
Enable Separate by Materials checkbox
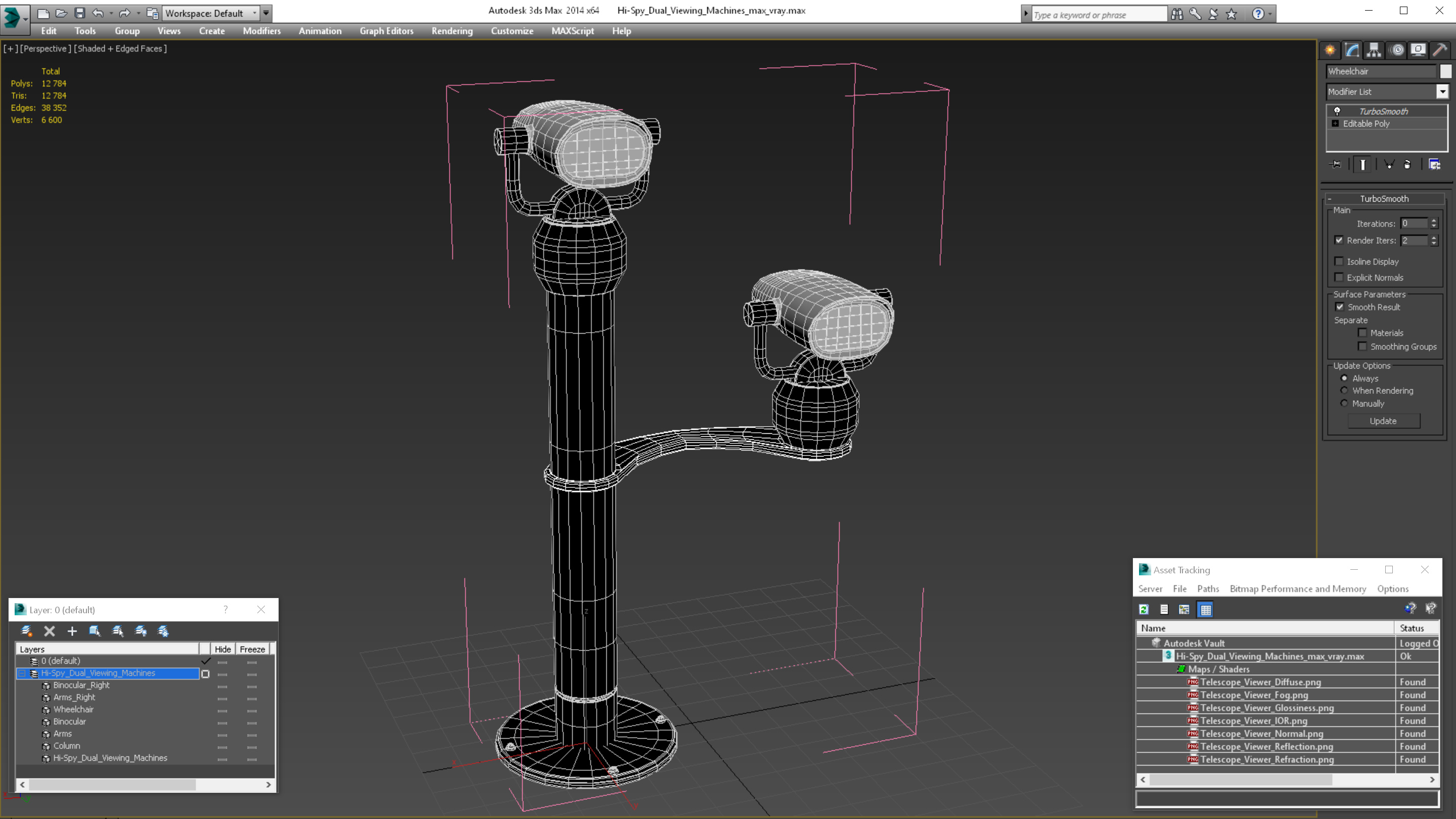pos(1362,333)
